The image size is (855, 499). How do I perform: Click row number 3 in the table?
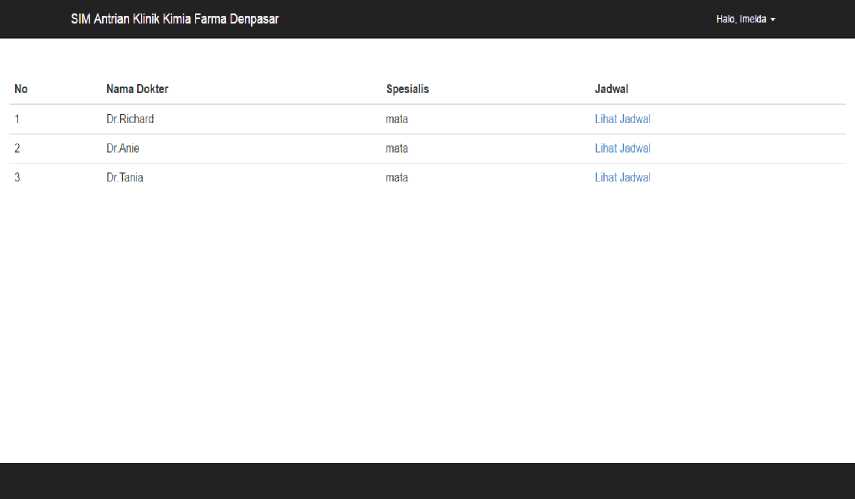(x=17, y=178)
